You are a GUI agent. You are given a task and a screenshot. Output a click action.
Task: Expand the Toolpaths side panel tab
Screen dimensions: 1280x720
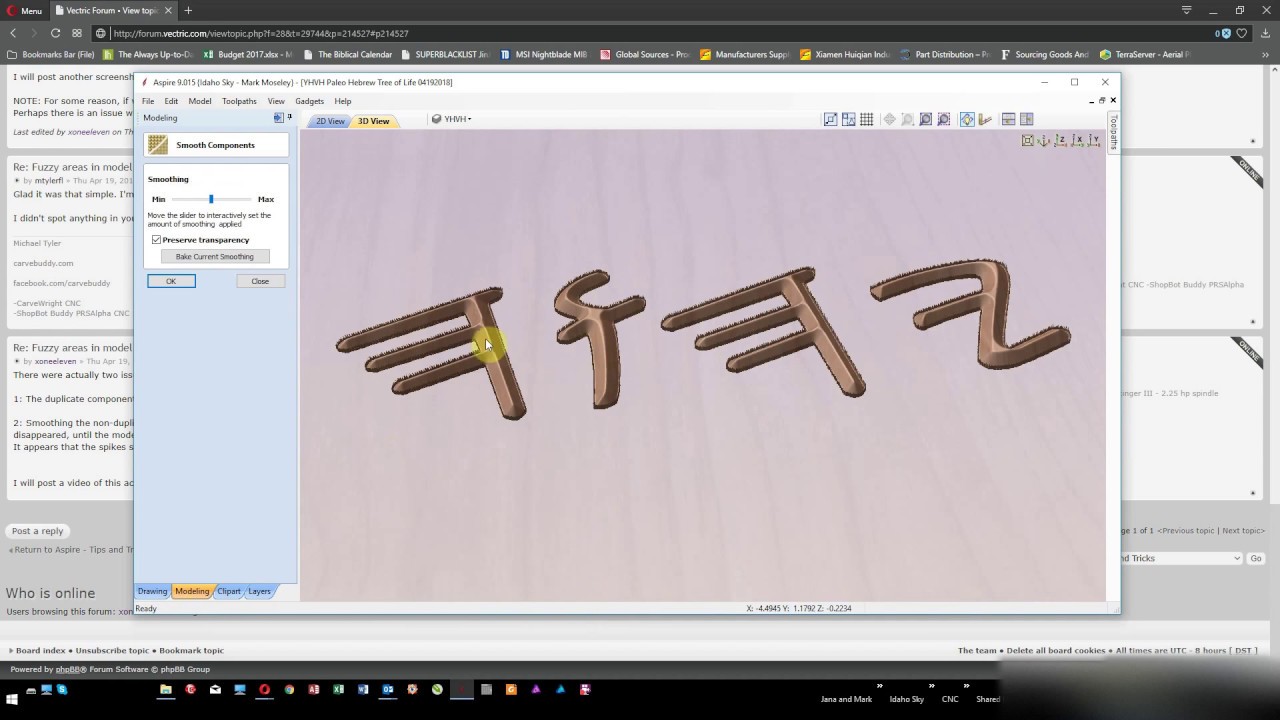[1113, 131]
